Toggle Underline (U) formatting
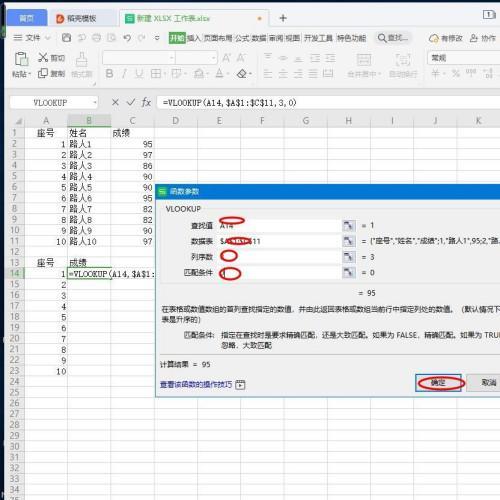Image resolution: width=500 pixels, height=500 pixels. pyautogui.click(x=139, y=73)
